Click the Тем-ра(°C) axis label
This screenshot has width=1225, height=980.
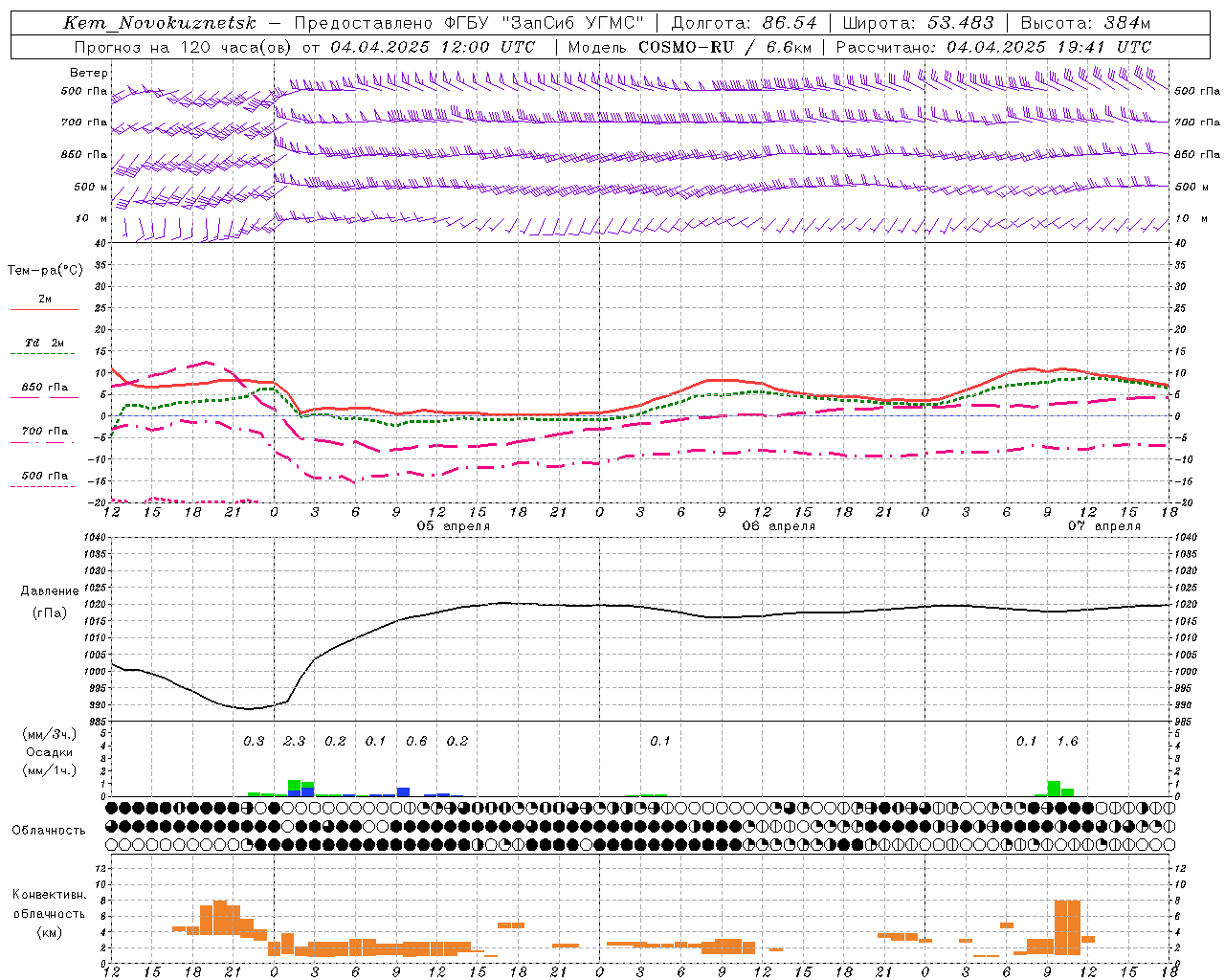45,271
